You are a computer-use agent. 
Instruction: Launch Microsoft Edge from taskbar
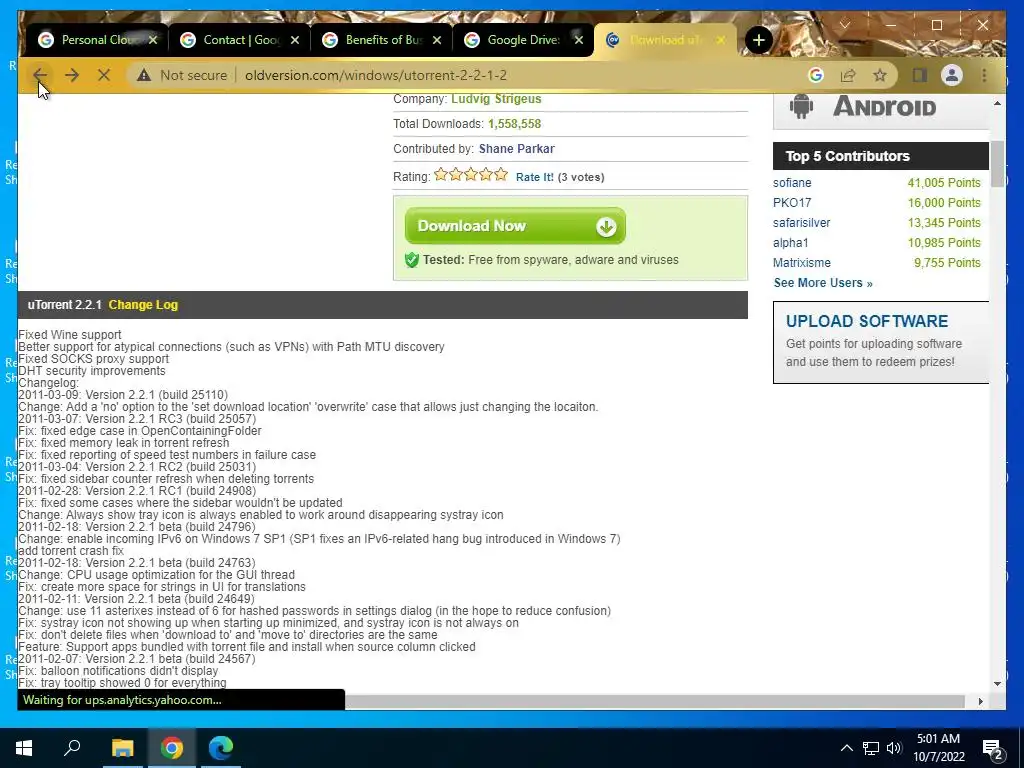point(221,748)
